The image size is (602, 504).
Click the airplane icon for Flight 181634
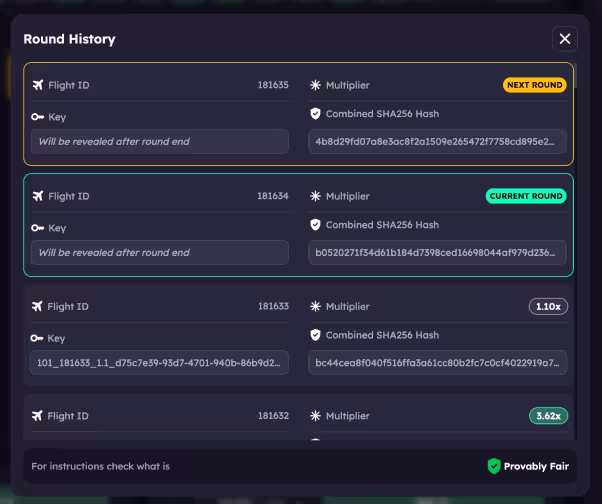click(x=38, y=196)
